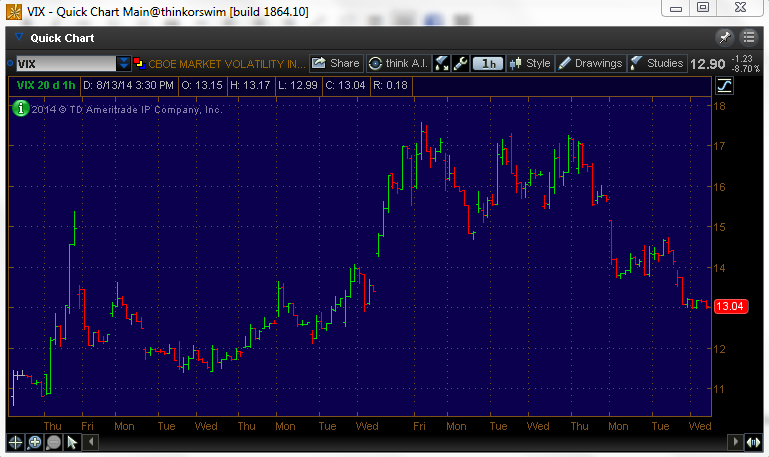This screenshot has width=769, height=457.
Task: Maximize the VIX Quick Chart window
Action: coord(703,8)
